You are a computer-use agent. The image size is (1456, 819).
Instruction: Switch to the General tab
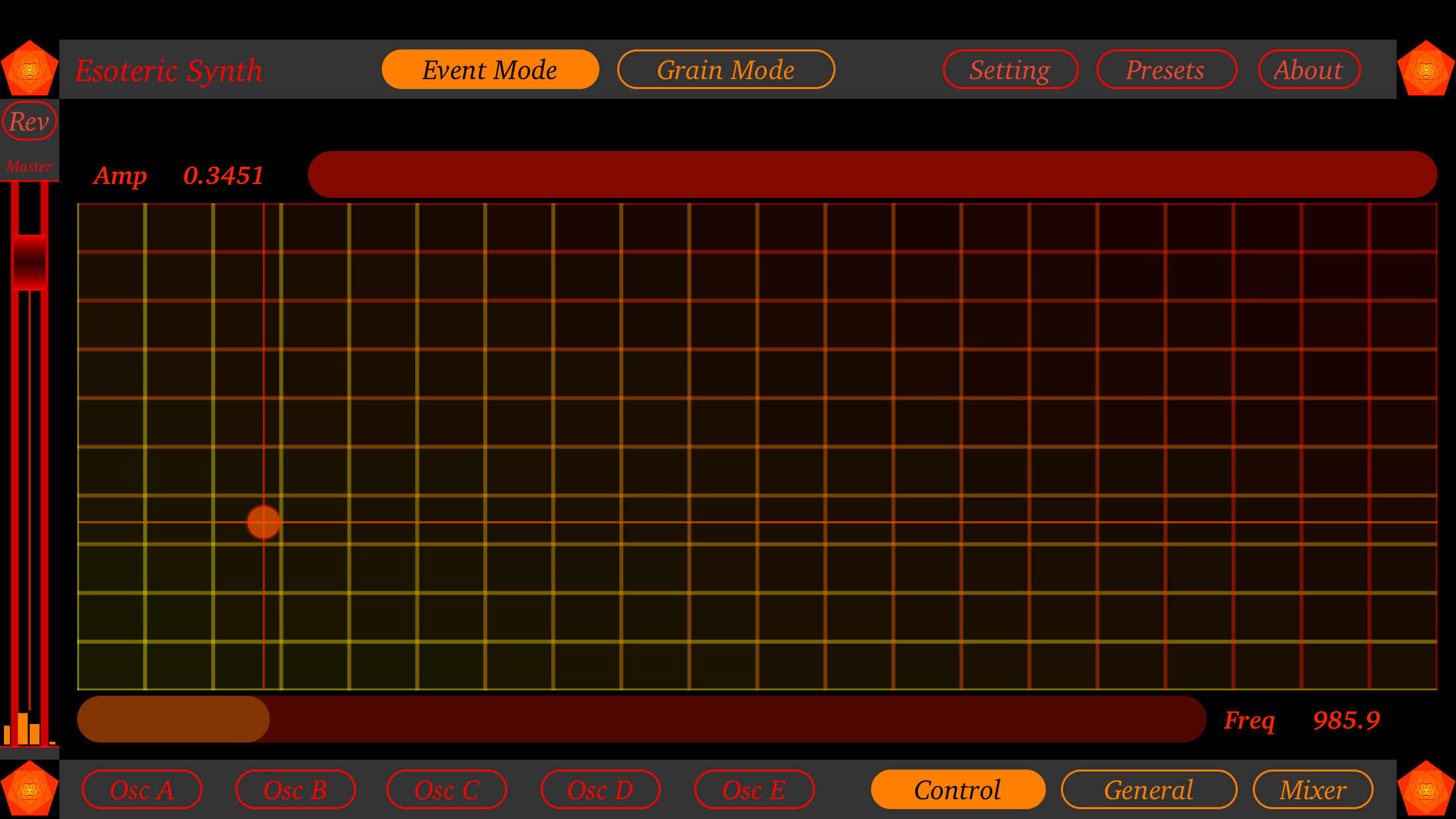[x=1149, y=789]
